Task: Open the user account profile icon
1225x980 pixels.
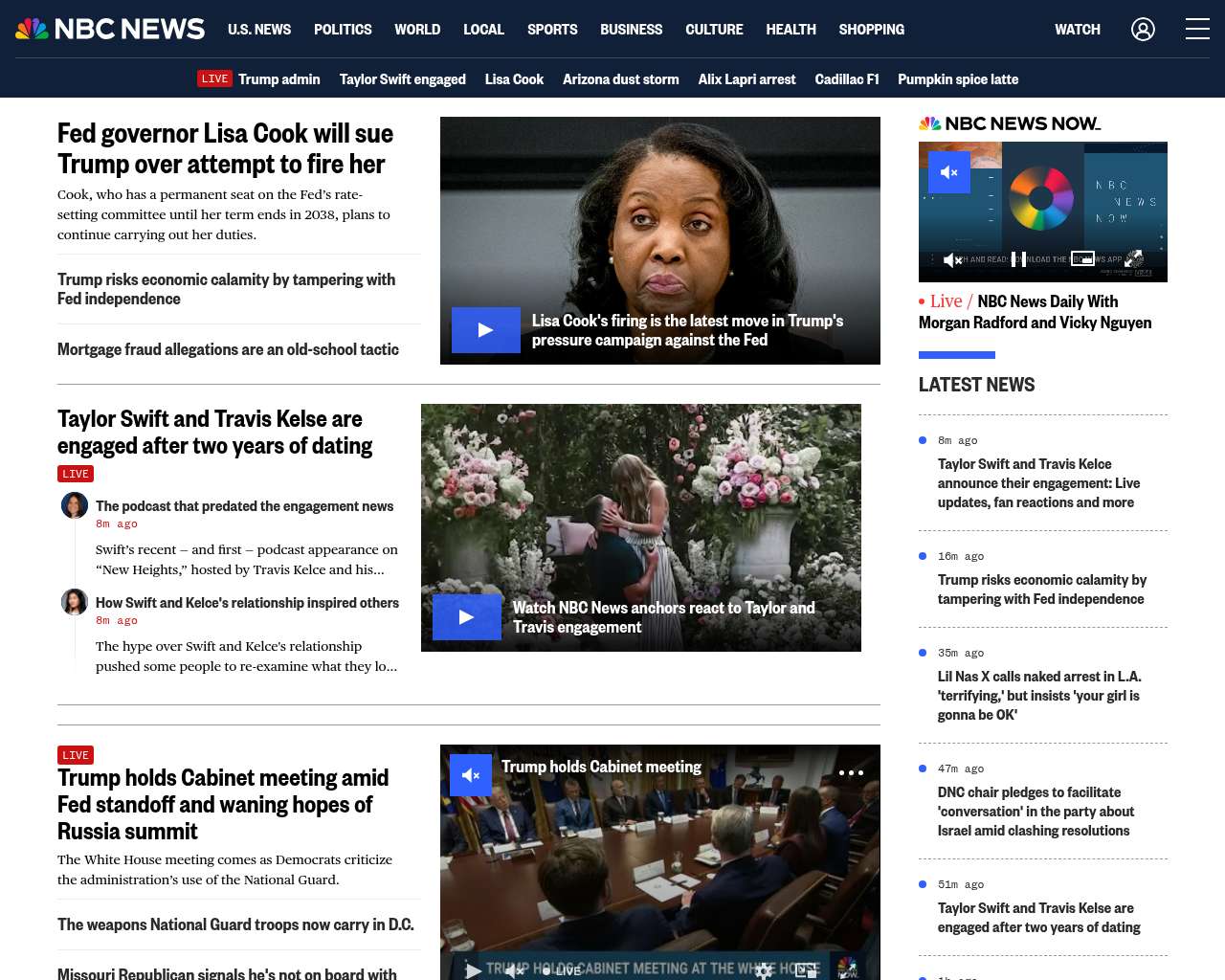Action: (1143, 30)
